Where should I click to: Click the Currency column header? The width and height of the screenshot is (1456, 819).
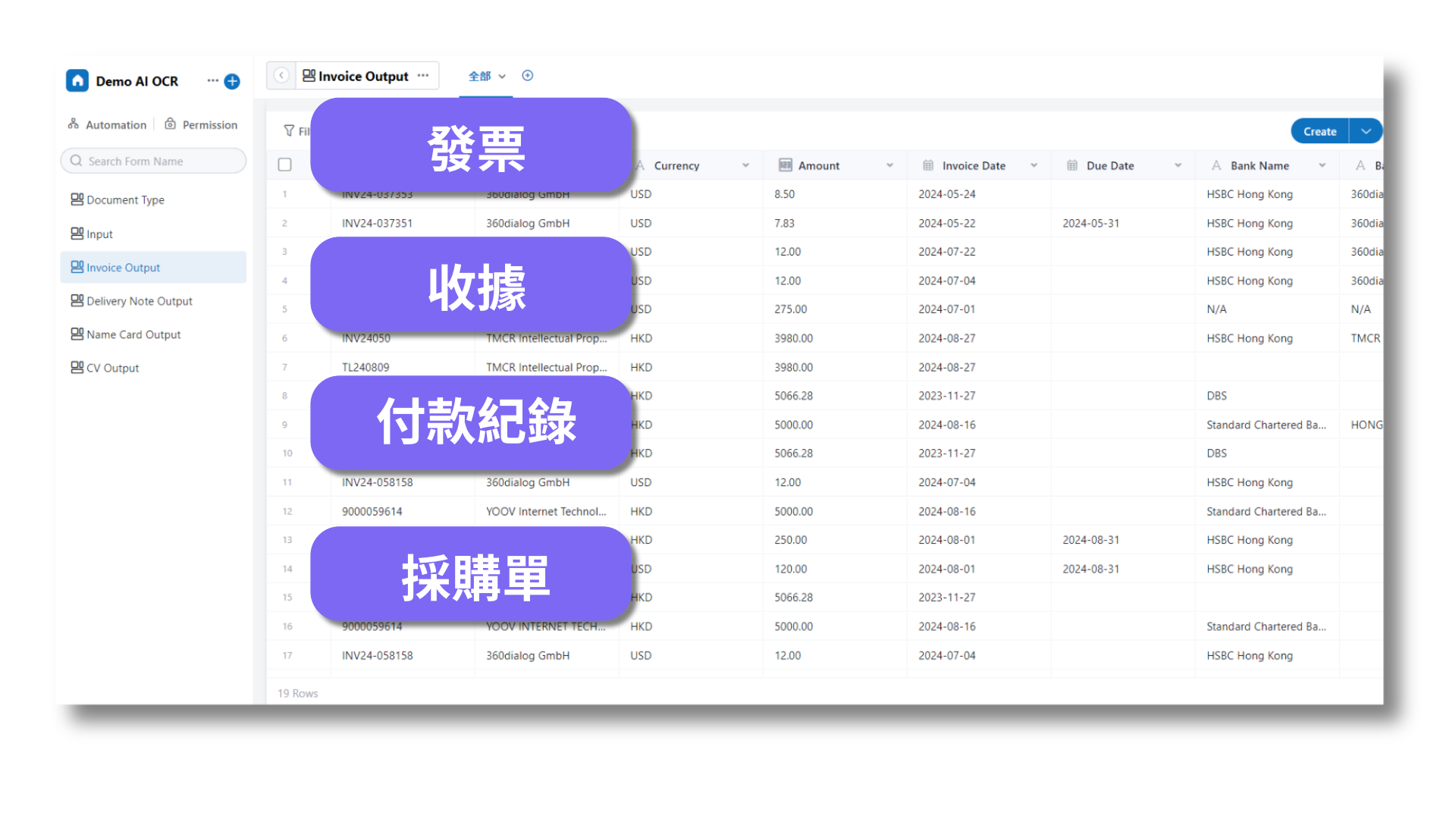tap(690, 165)
